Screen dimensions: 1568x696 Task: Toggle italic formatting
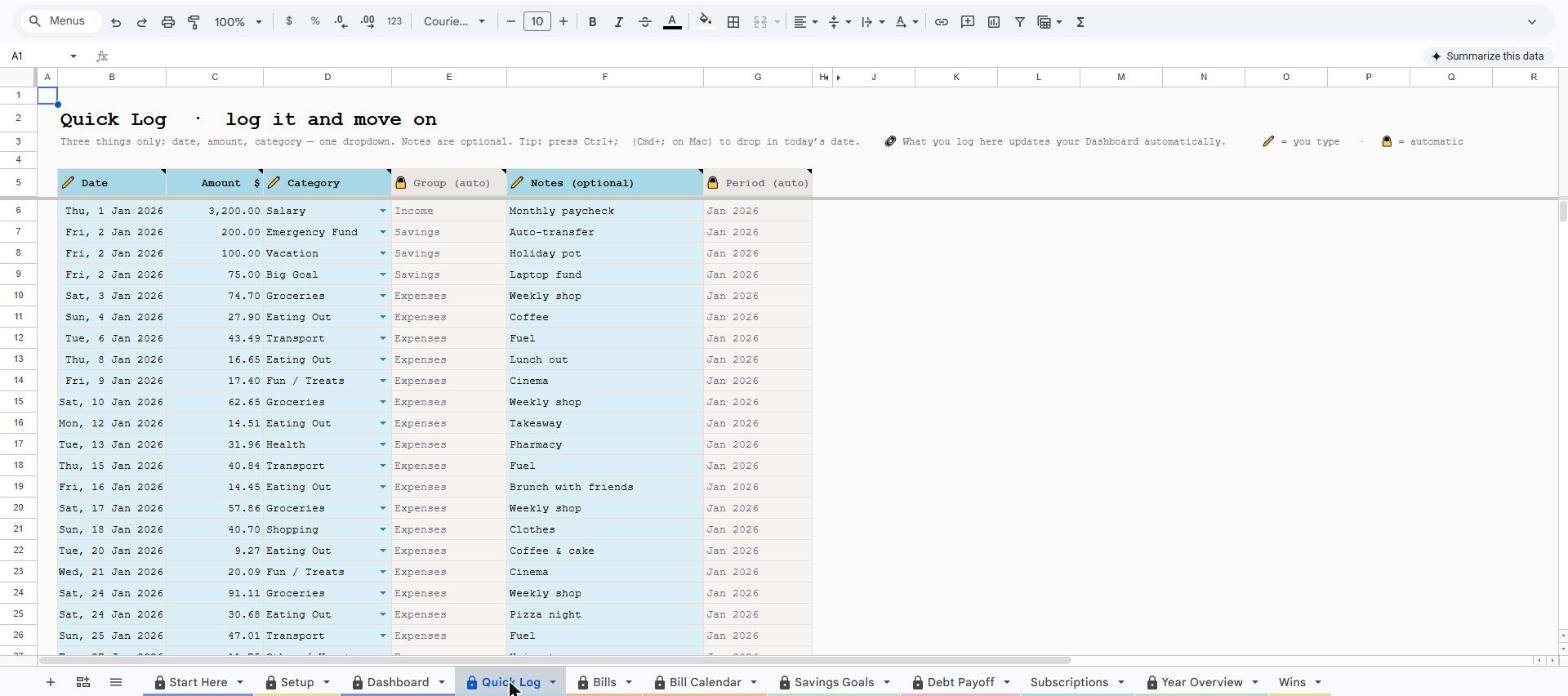click(618, 22)
